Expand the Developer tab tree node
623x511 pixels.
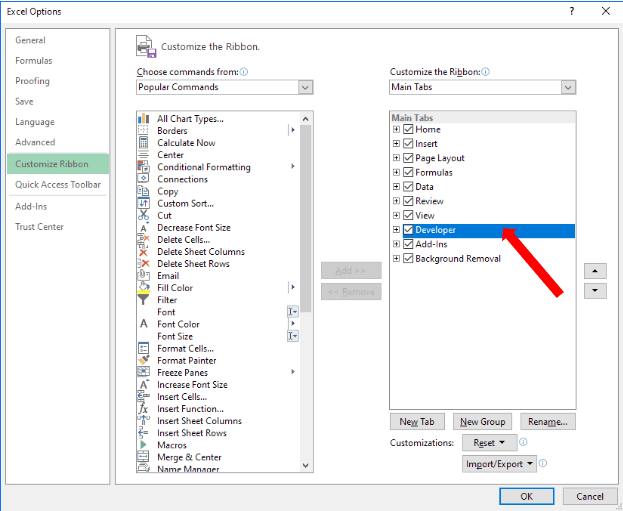click(396, 230)
